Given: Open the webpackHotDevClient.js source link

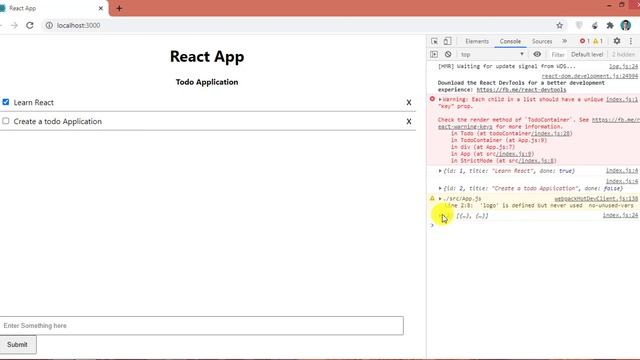Looking at the screenshot, I should point(596,198).
